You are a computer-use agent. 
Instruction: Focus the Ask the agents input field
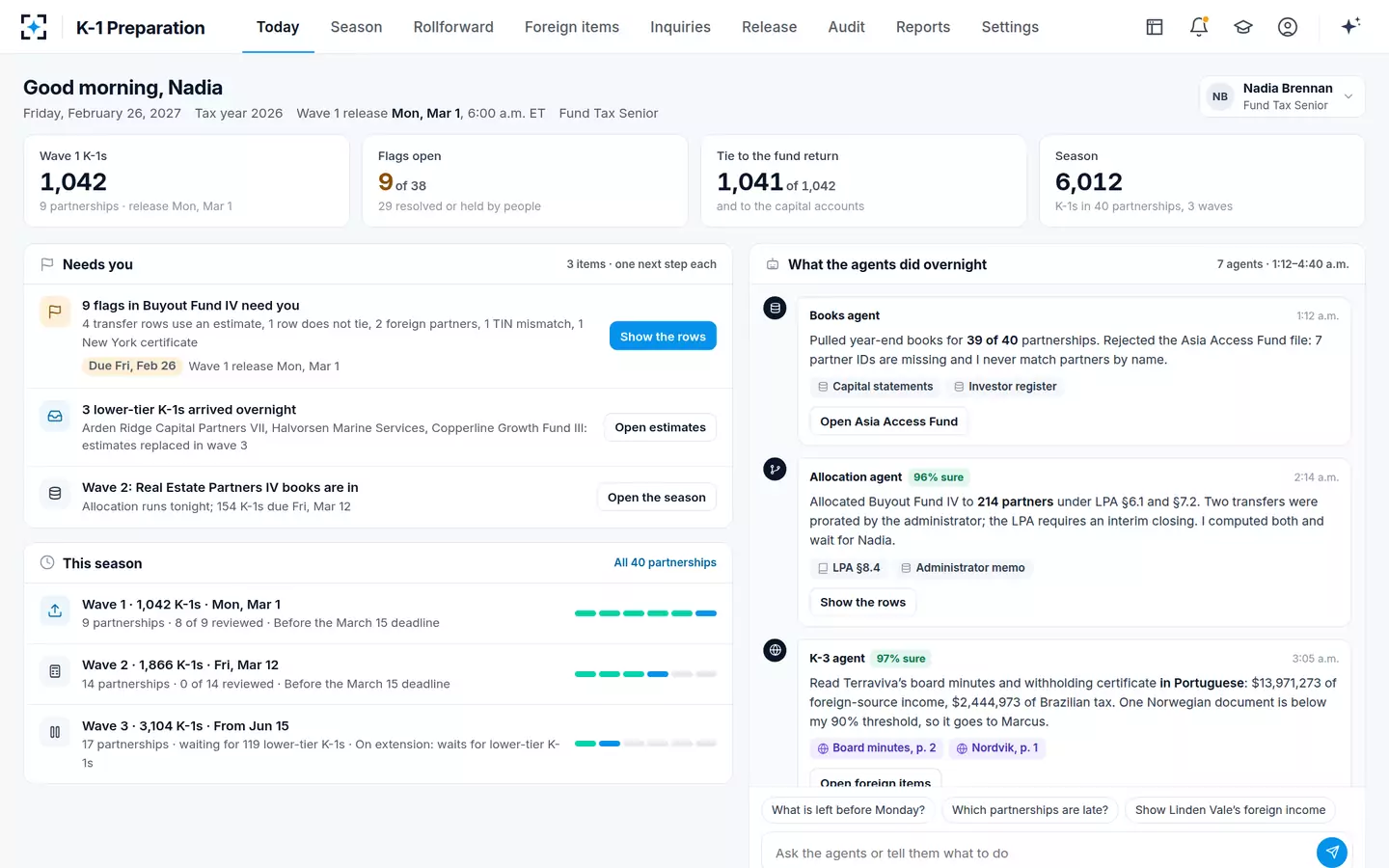1038,853
